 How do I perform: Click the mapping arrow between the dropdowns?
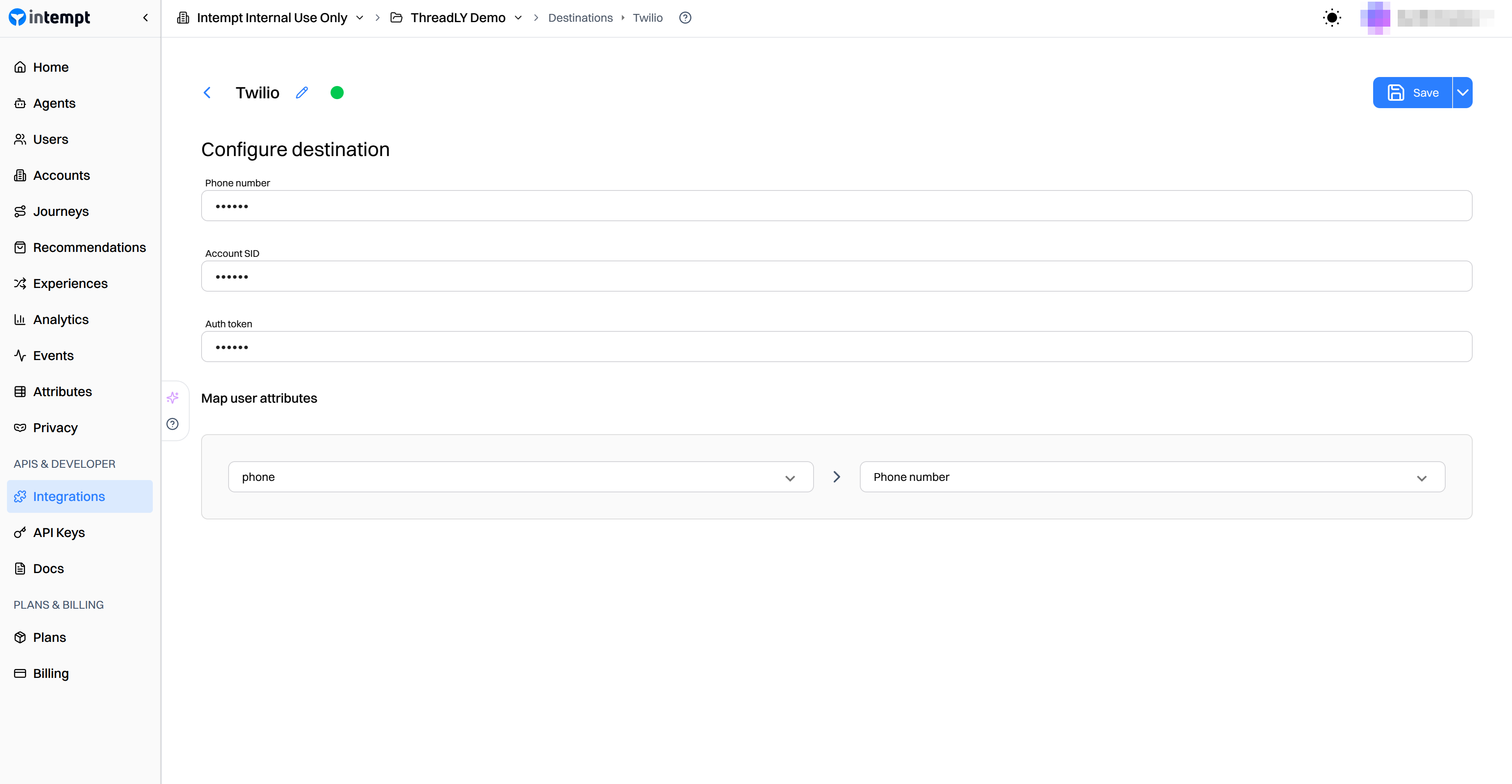pos(836,476)
